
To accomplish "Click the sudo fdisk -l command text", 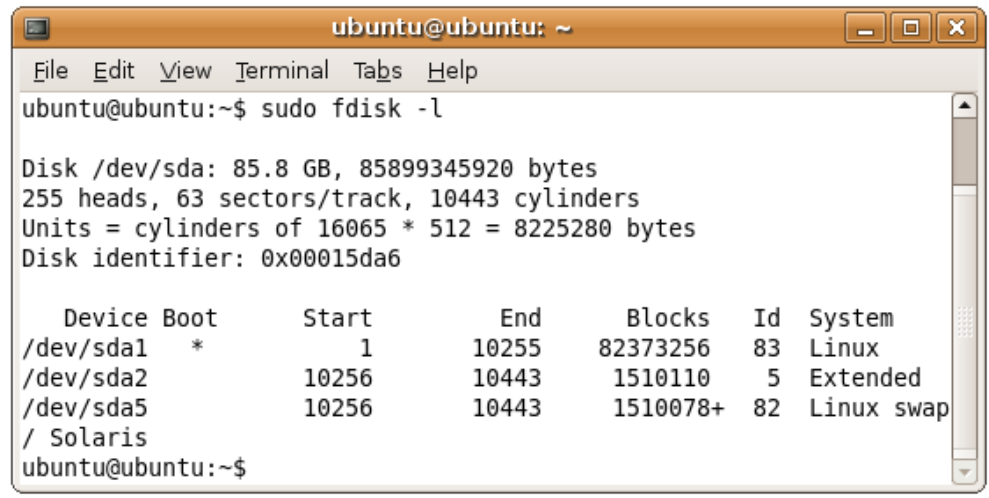I will click(351, 109).
